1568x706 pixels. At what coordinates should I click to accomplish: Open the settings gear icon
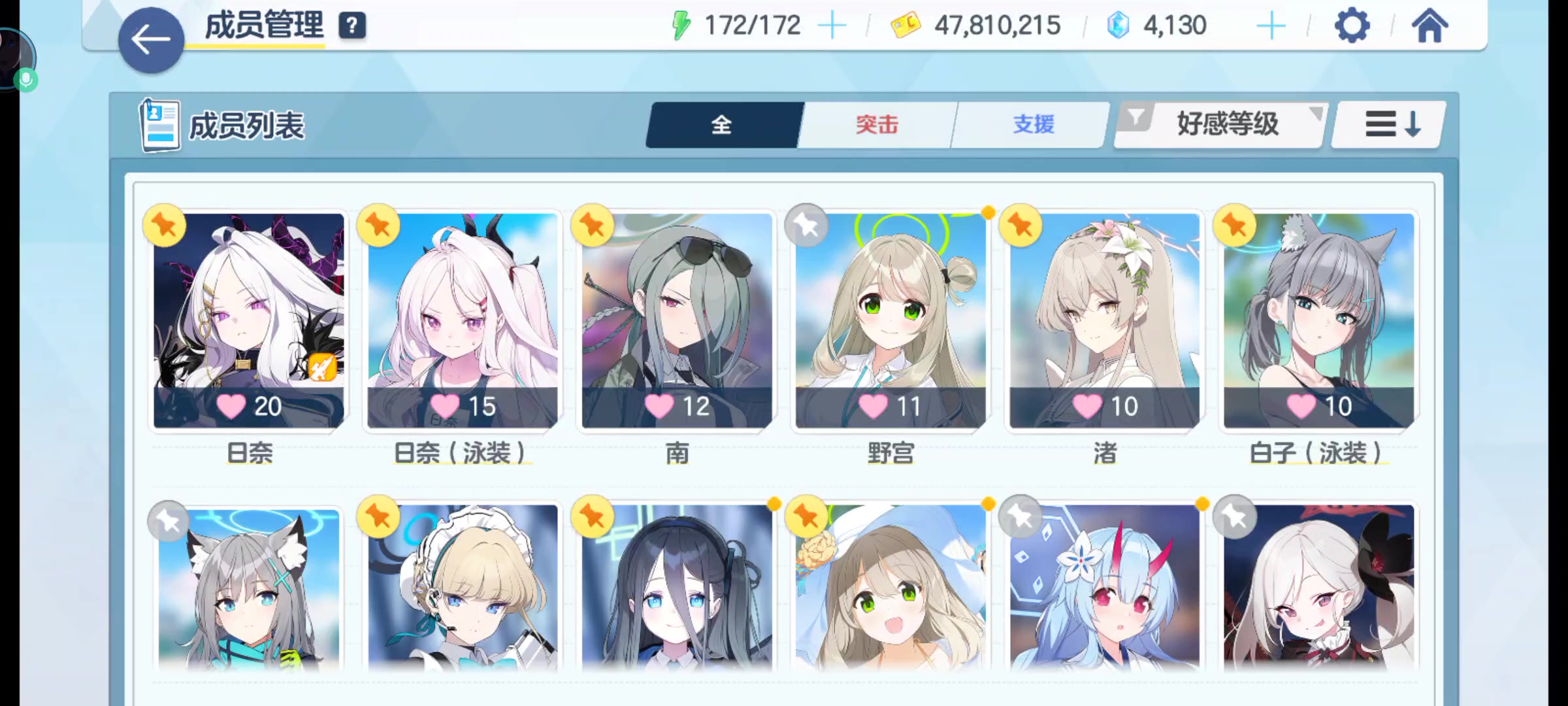coord(1352,26)
